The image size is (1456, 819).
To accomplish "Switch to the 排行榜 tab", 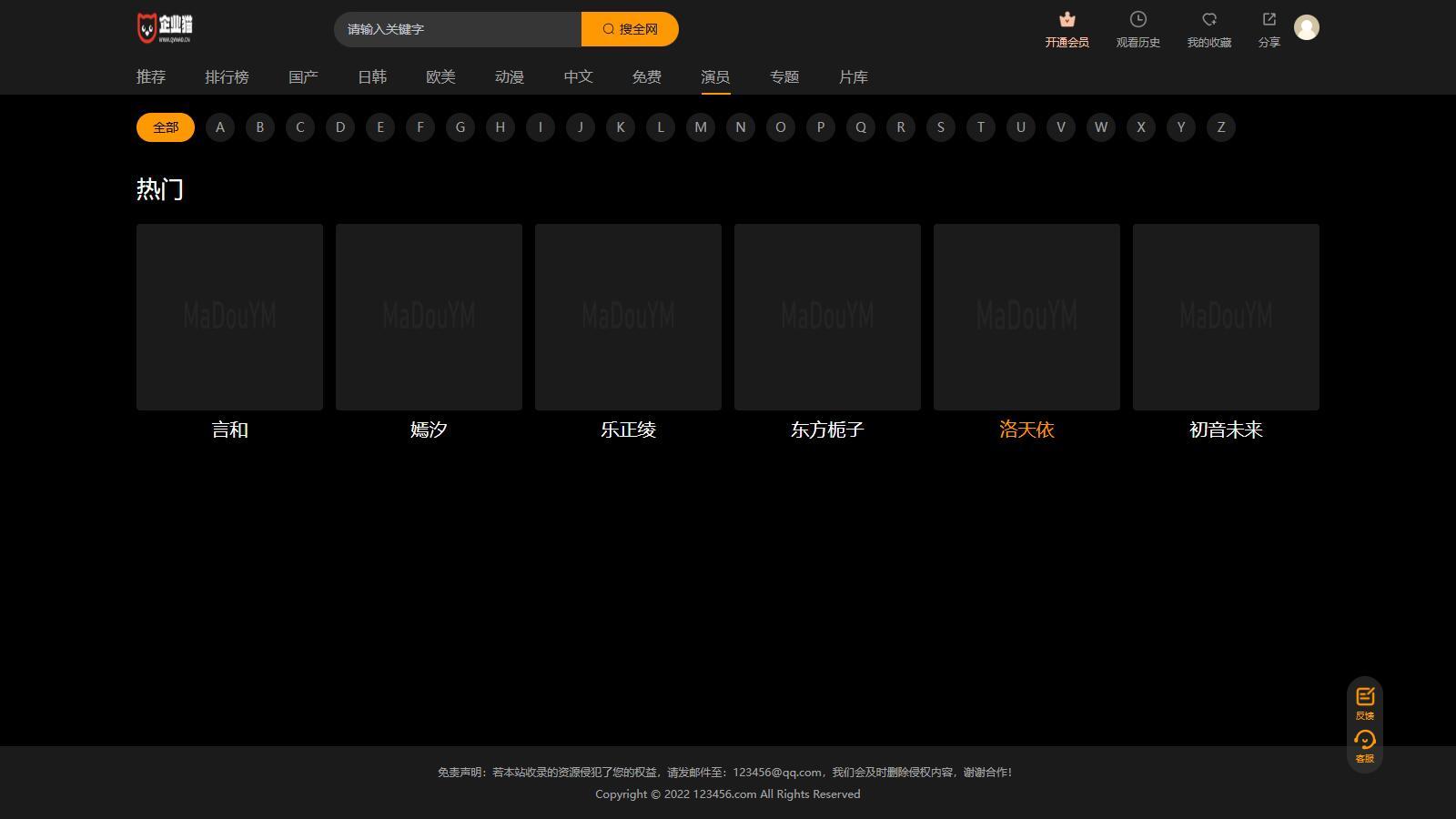I will tap(227, 77).
